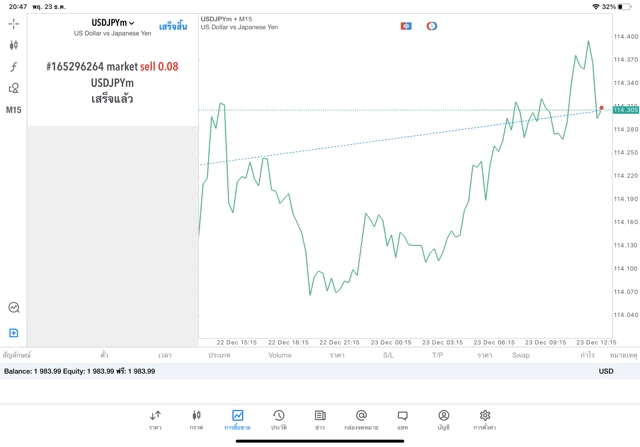The image size is (640, 447).
Task: Click the เสร็จแล้ว completed status text
Action: tap(112, 99)
